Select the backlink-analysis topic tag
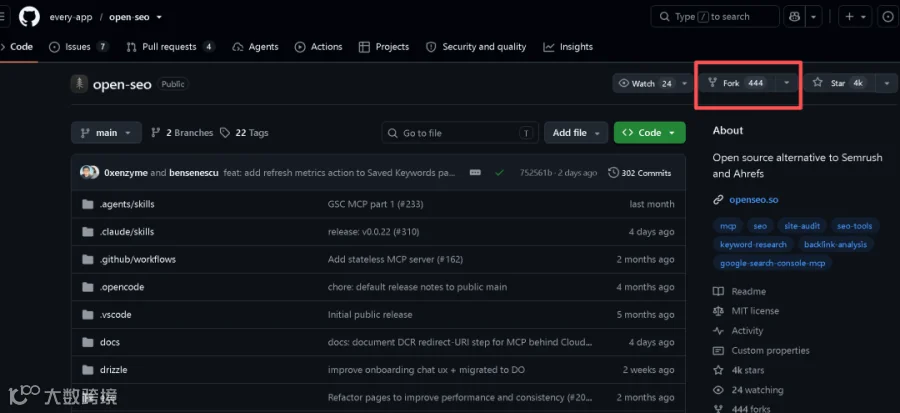The image size is (900, 413). pyautogui.click(x=835, y=244)
